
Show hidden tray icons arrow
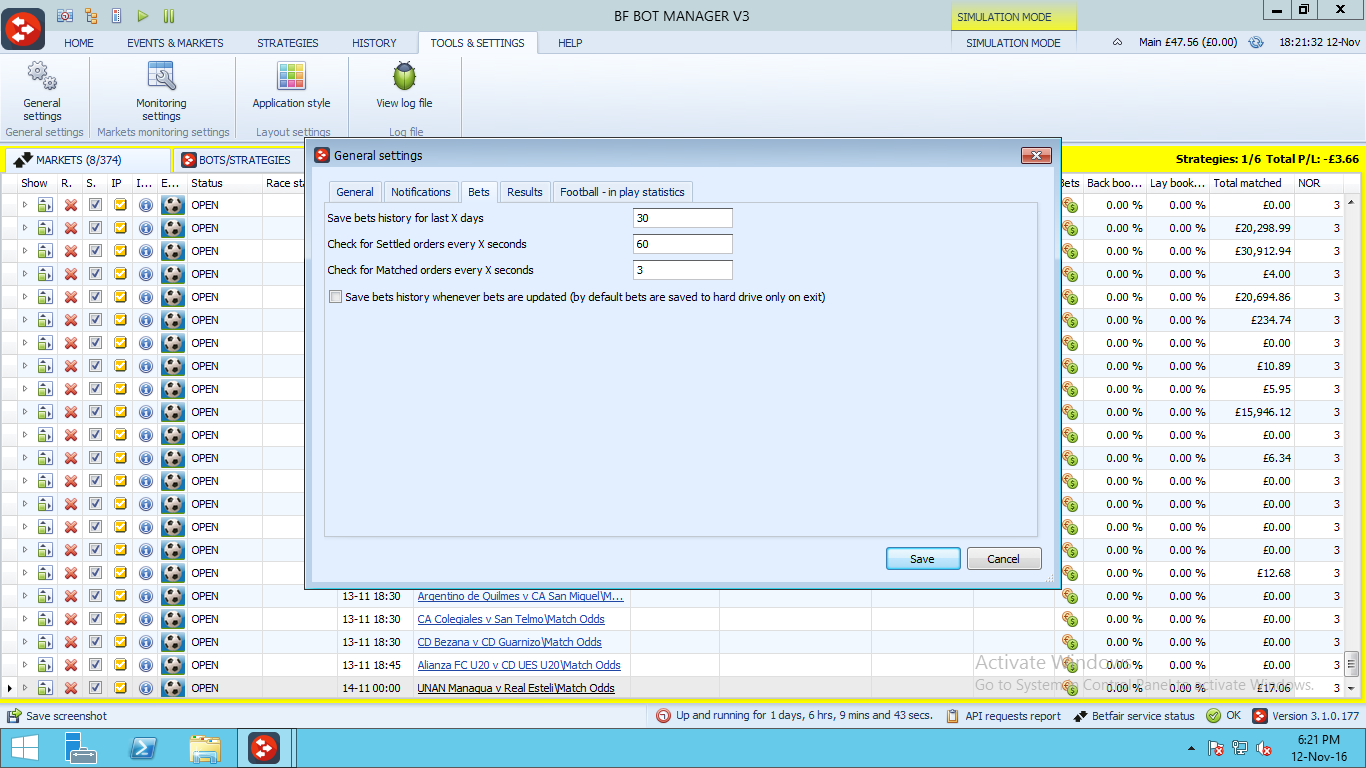[x=1192, y=748]
